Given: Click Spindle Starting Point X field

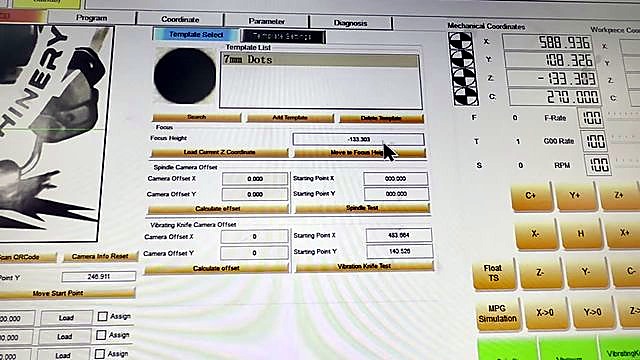Looking at the screenshot, I should pyautogui.click(x=396, y=179).
